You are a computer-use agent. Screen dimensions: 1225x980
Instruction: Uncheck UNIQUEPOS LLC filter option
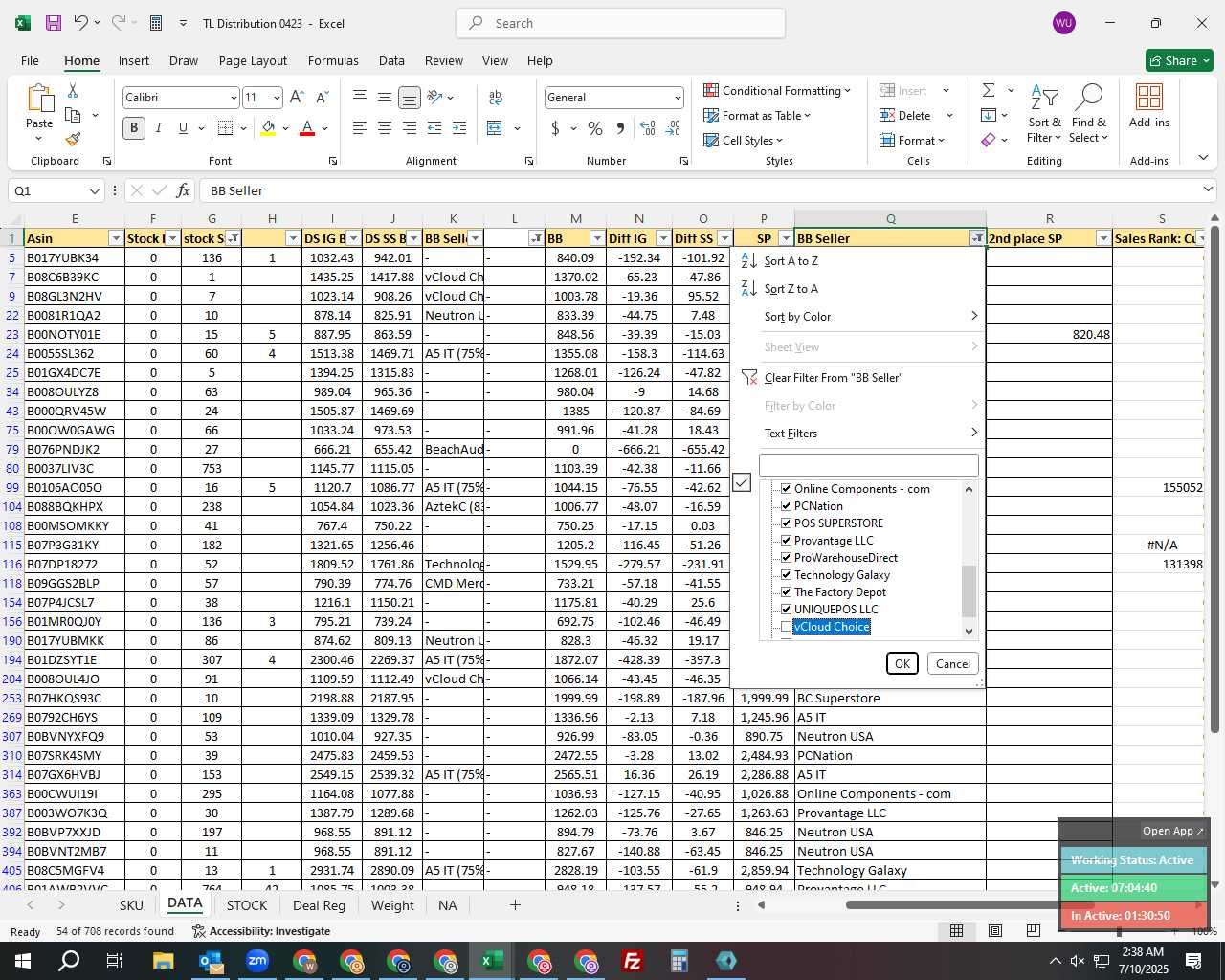point(787,610)
